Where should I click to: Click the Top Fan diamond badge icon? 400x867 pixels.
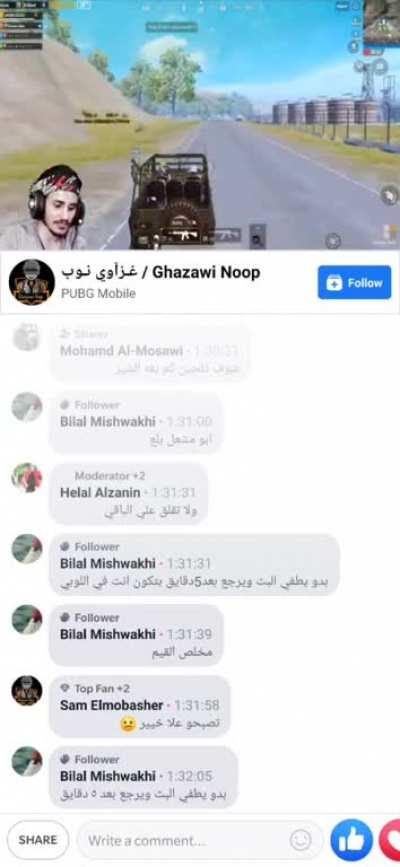click(65, 688)
